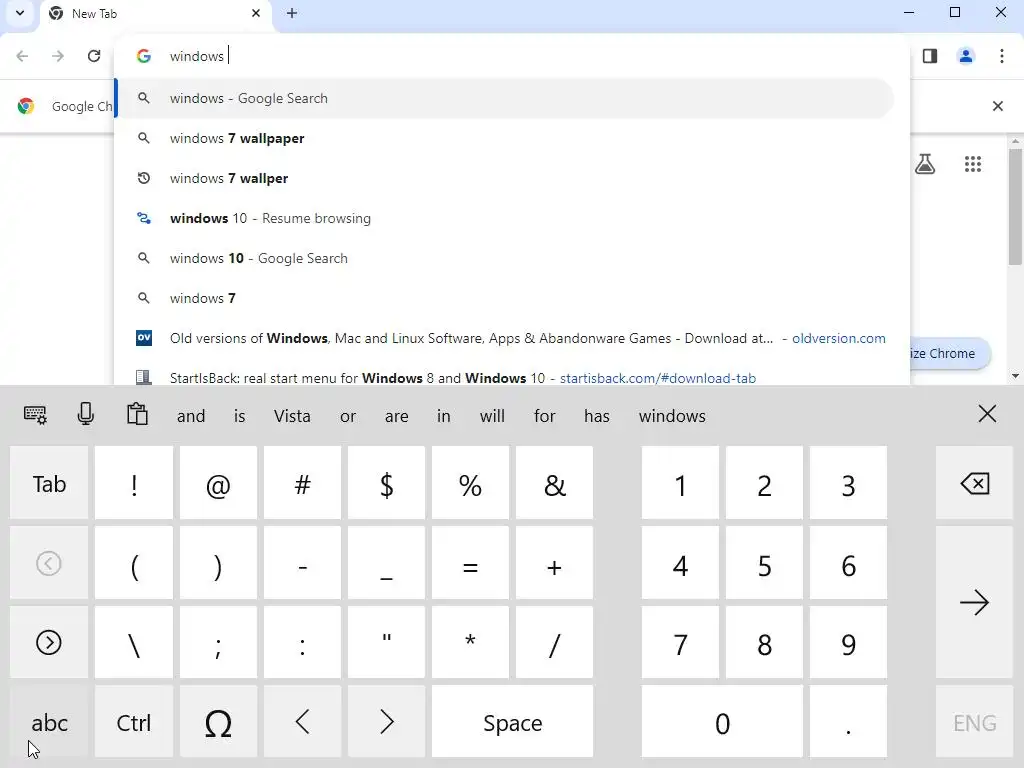This screenshot has height=768, width=1024.
Task: Insert the predicted word 'windows'
Action: pyautogui.click(x=672, y=416)
